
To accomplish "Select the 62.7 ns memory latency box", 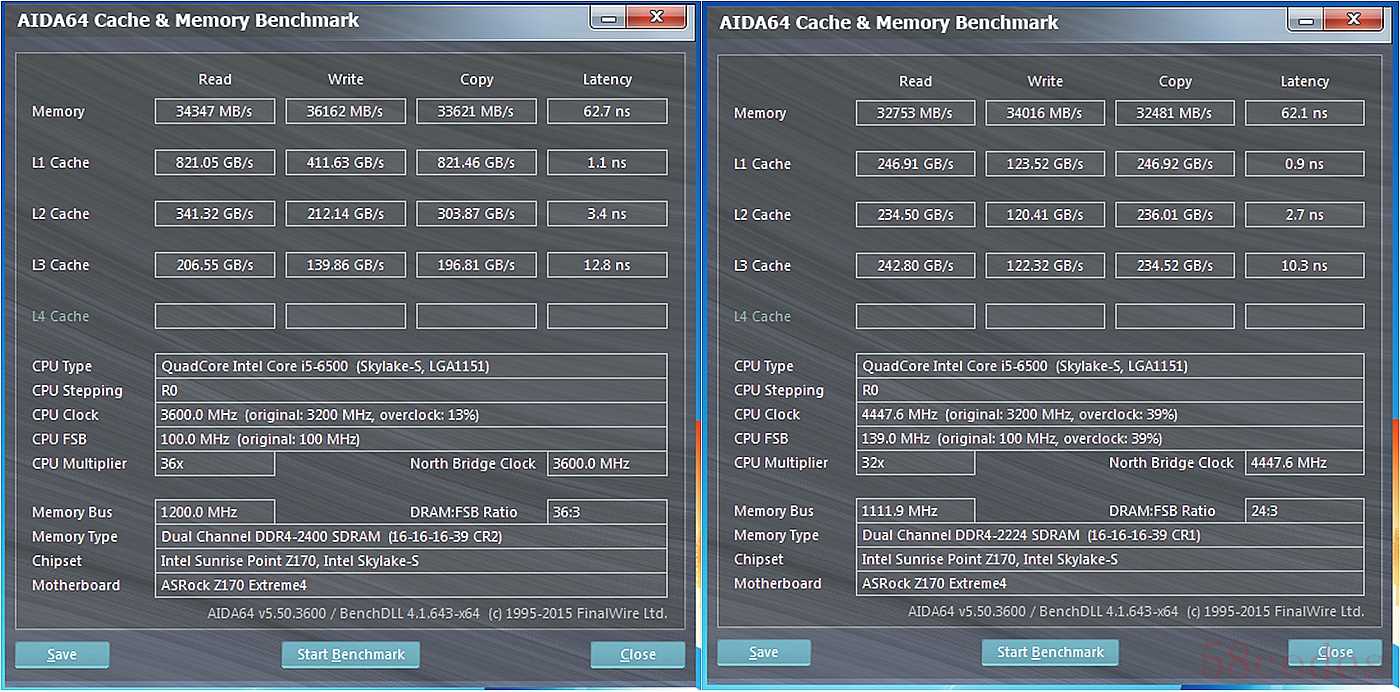I will 607,111.
